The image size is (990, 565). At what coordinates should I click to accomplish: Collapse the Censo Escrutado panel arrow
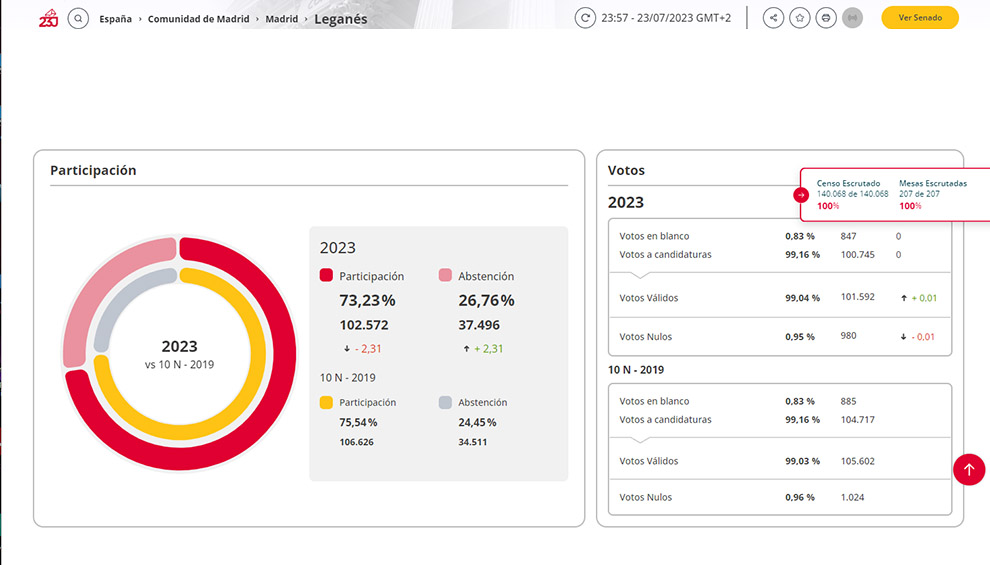pyautogui.click(x=801, y=195)
